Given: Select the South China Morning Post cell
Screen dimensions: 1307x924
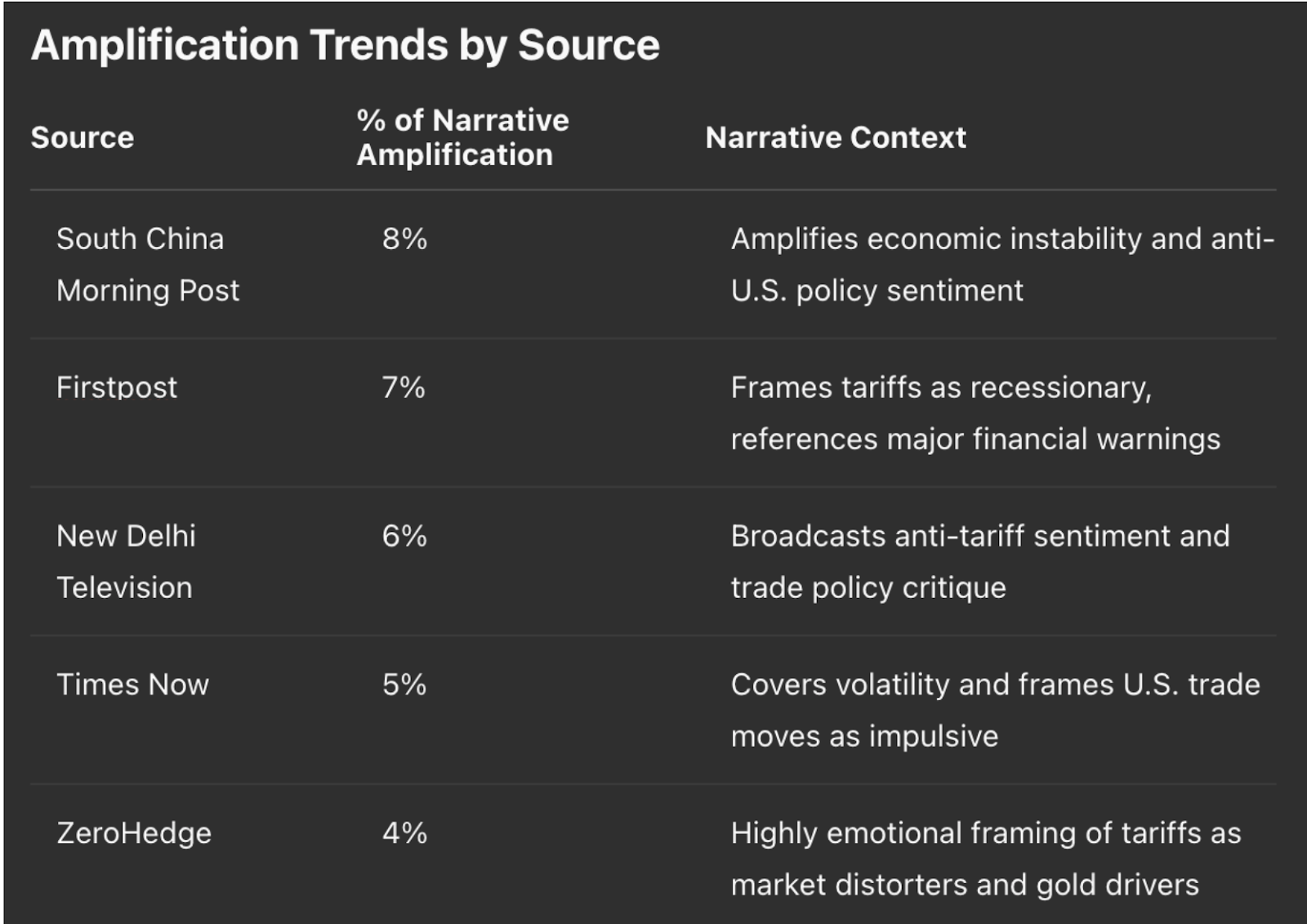Looking at the screenshot, I should pos(148,264).
